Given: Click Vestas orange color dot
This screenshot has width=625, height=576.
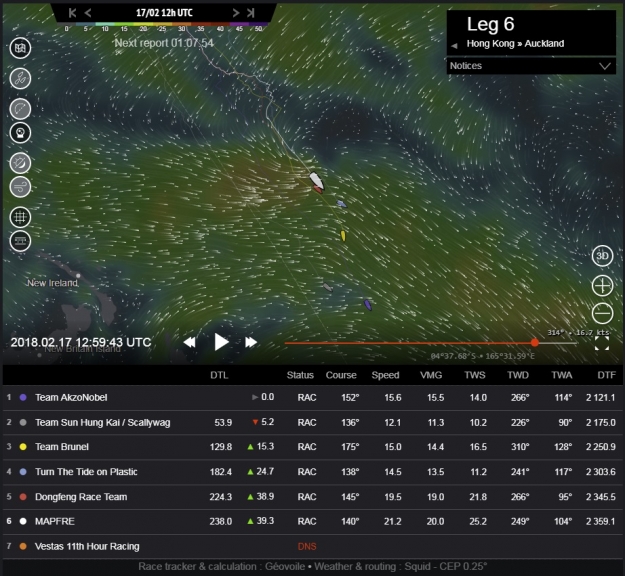Looking at the screenshot, I should coord(23,547).
